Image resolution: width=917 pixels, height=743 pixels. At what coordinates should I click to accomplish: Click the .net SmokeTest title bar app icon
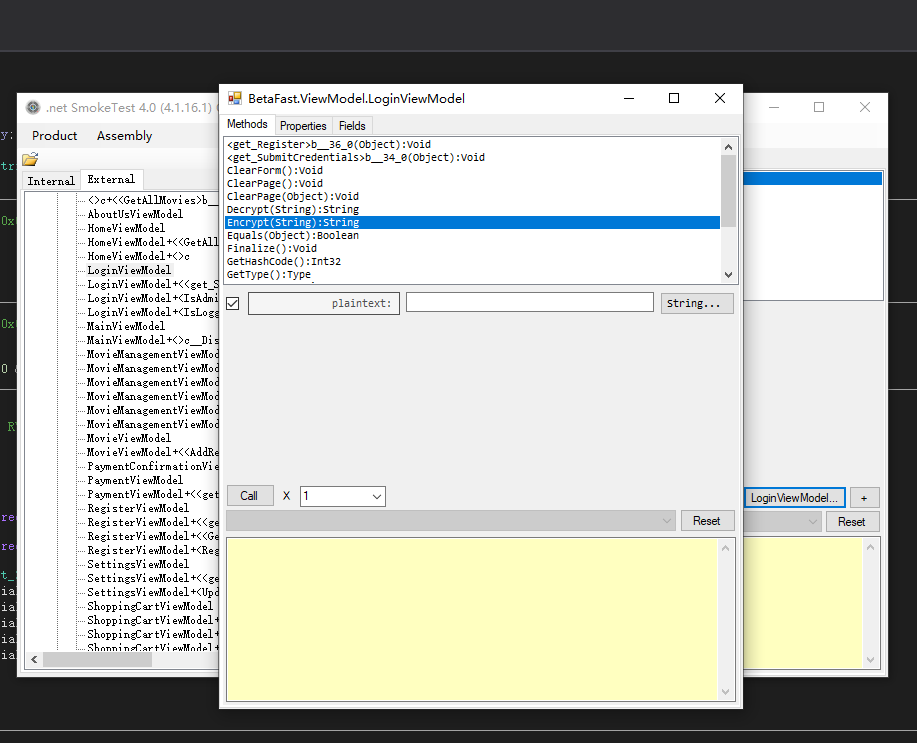tap(33, 107)
